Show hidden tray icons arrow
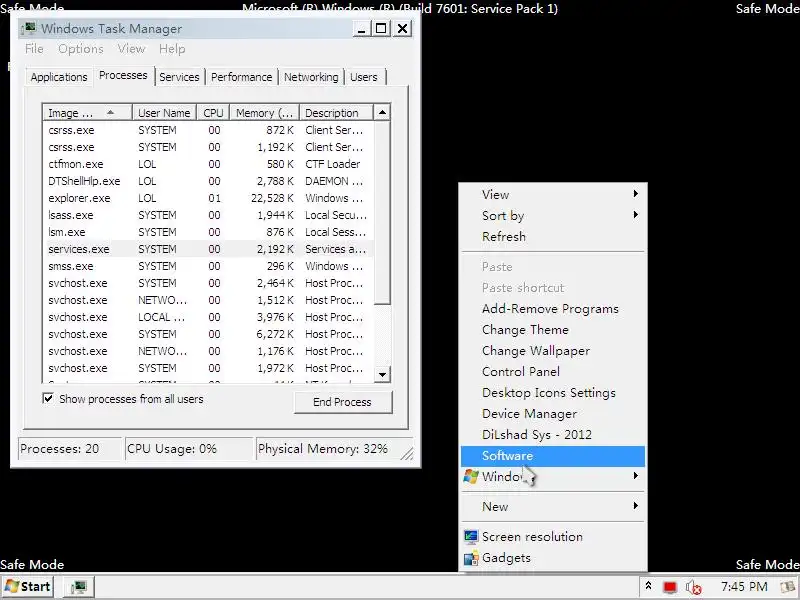Viewport: 800px width, 600px height. click(x=648, y=586)
